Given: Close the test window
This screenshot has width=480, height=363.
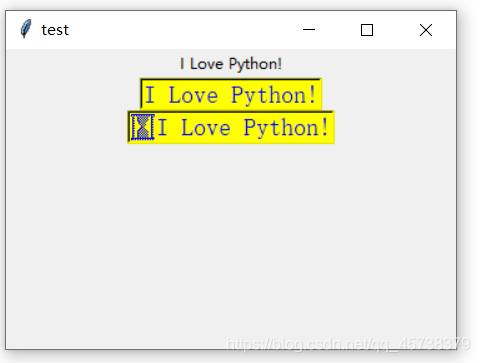Looking at the screenshot, I should pos(426,30).
